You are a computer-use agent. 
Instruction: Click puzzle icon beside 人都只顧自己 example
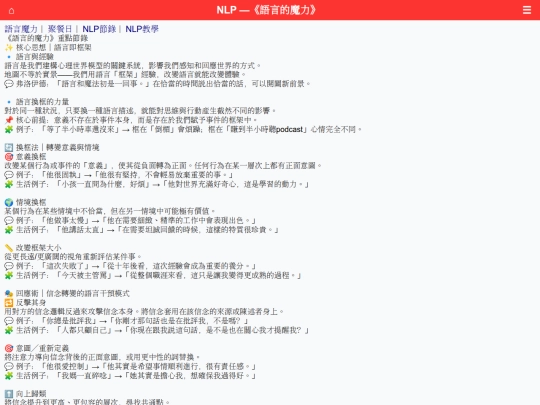tap(9, 330)
